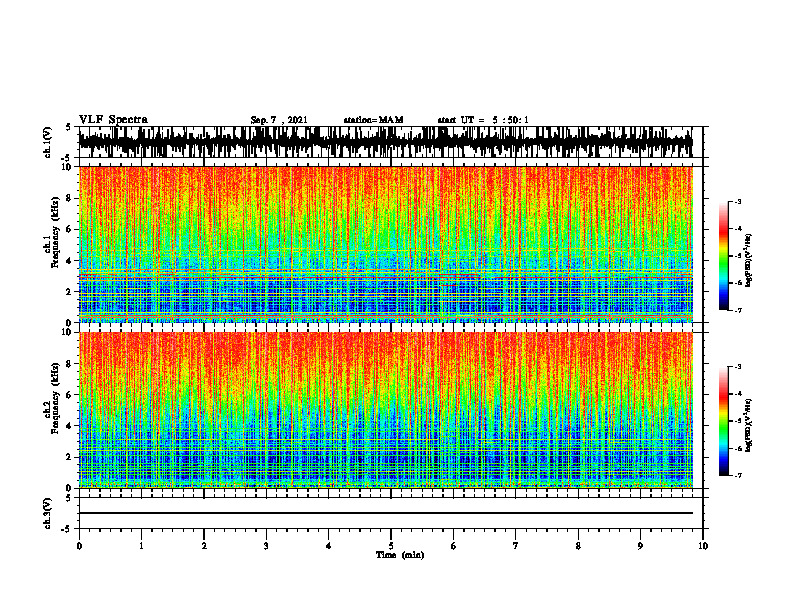Click the "Time (min)" x-axis label
The image size is (792, 612).
pyautogui.click(x=400, y=555)
